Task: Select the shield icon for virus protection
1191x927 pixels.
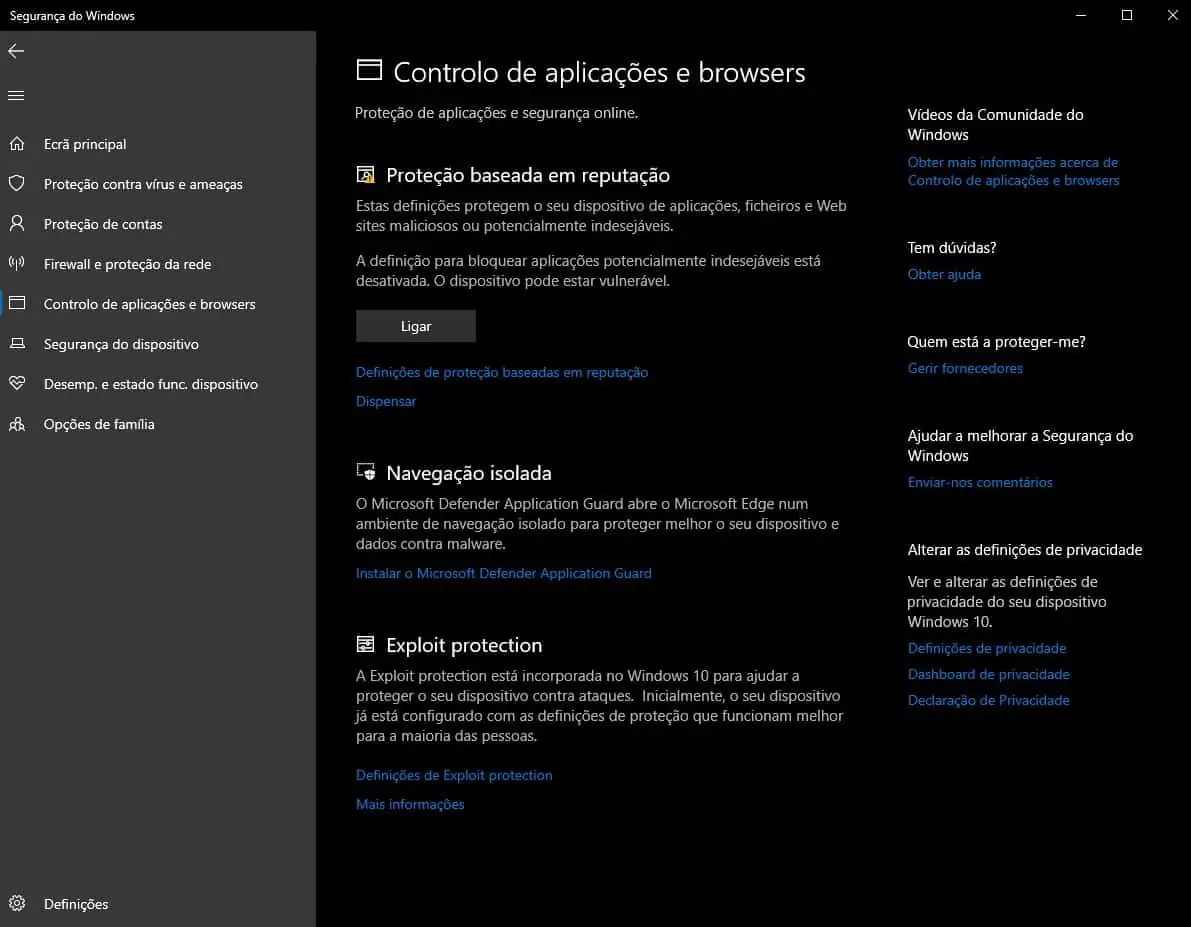Action: (16, 184)
